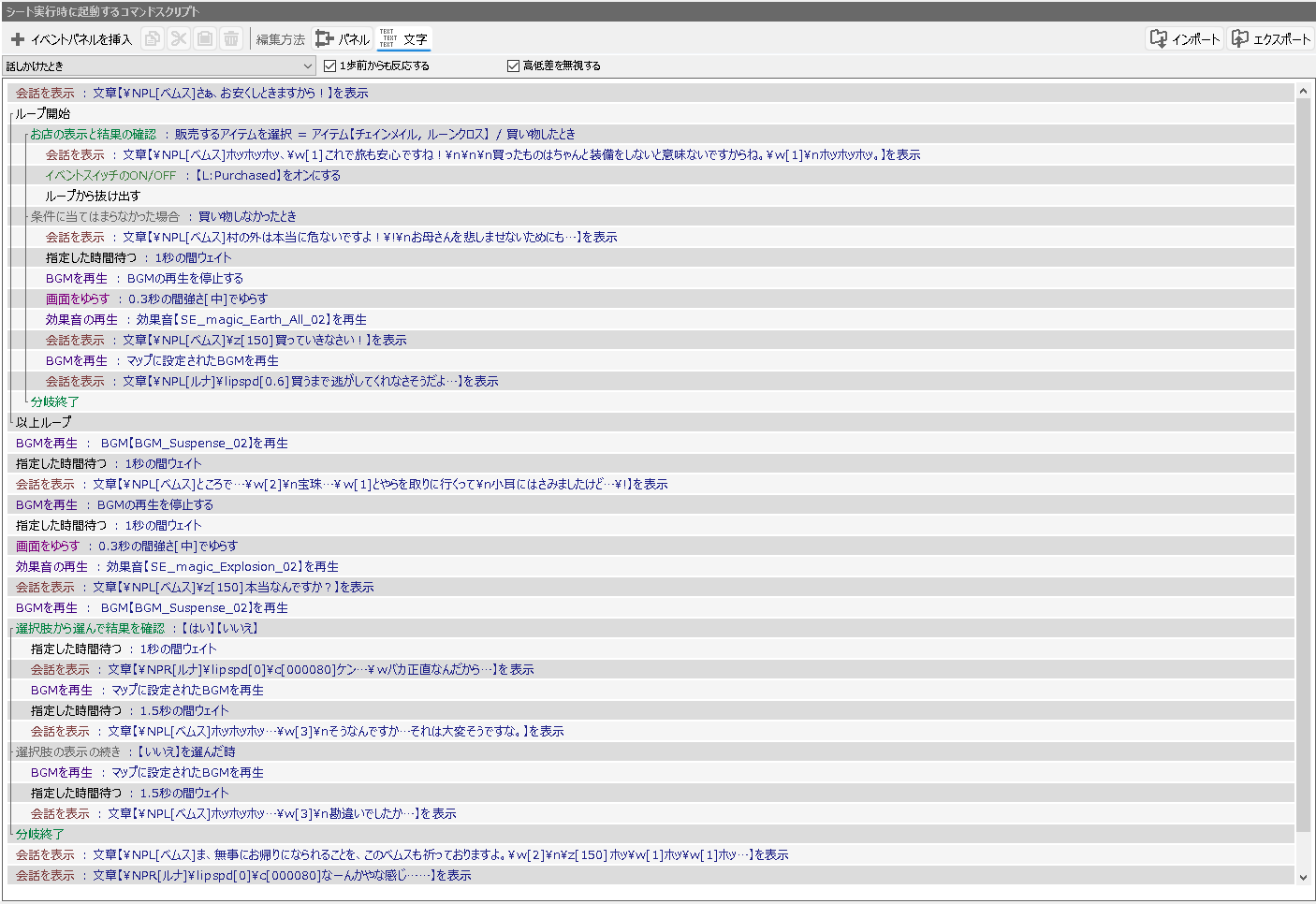Click the エクスポート export button

1270,38
